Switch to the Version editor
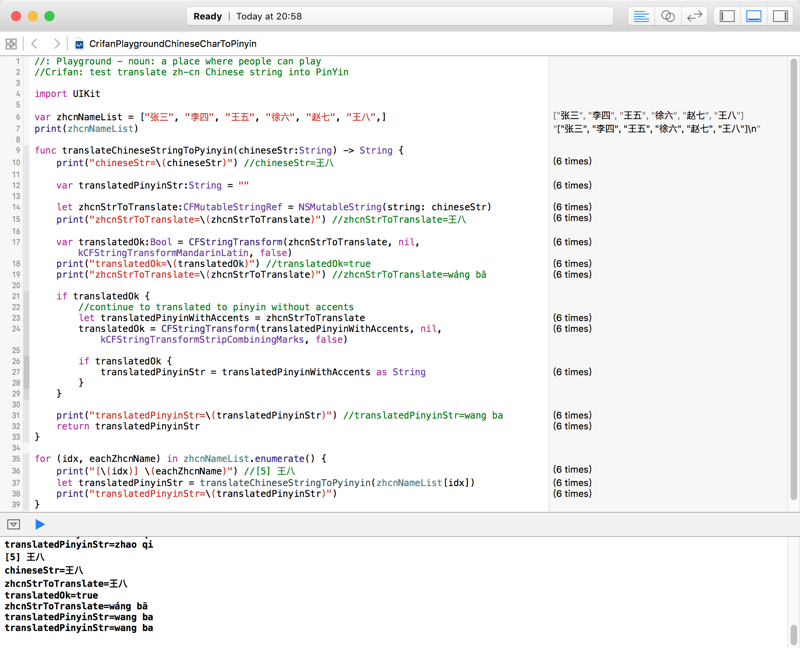 pyautogui.click(x=694, y=16)
